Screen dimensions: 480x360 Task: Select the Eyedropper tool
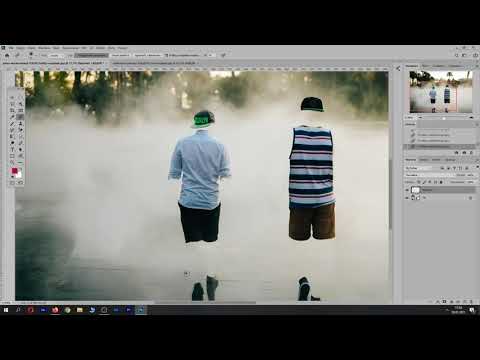click(x=12, y=117)
